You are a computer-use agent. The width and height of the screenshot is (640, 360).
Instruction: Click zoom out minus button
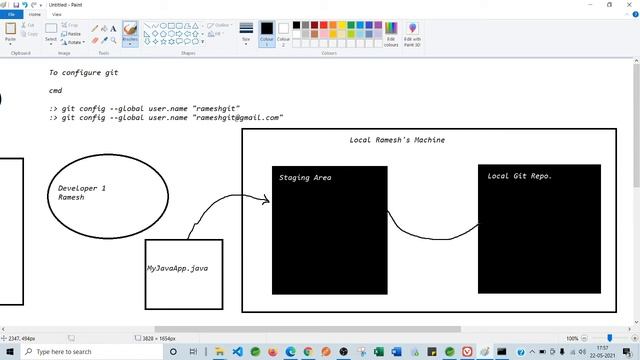click(x=584, y=338)
